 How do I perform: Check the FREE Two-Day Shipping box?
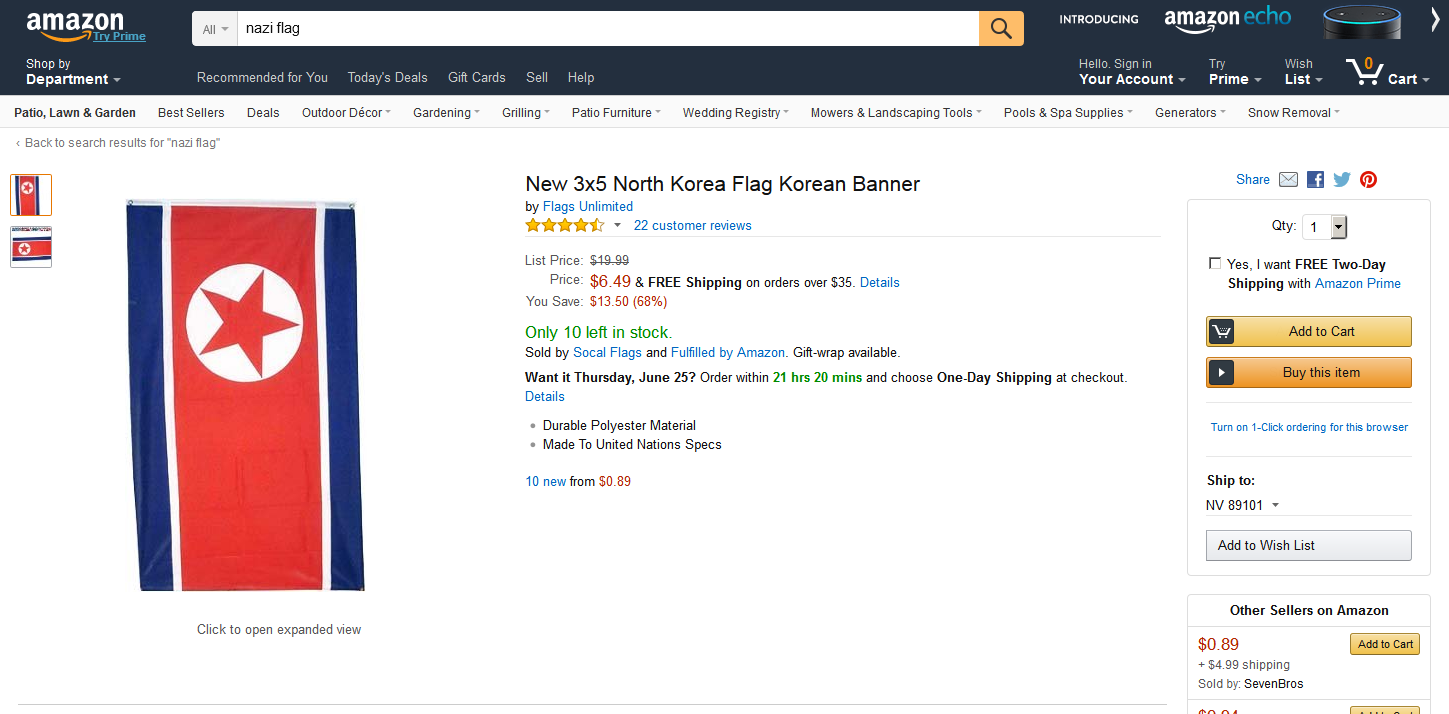coord(1215,264)
